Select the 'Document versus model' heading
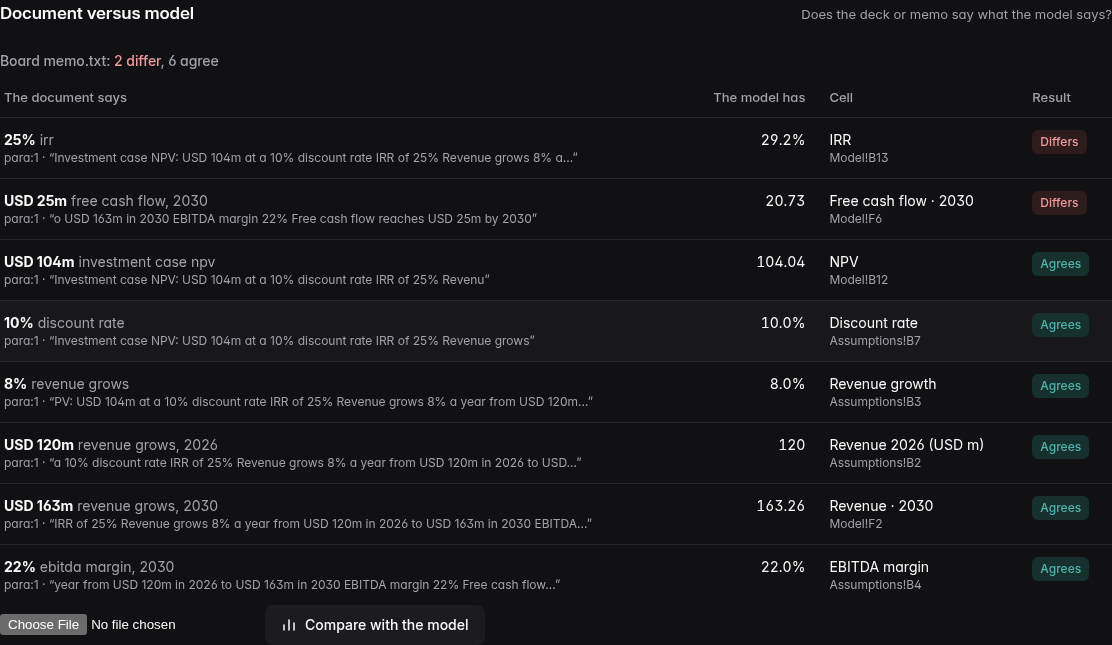Screen dimensions: 1112x645 point(97,13)
